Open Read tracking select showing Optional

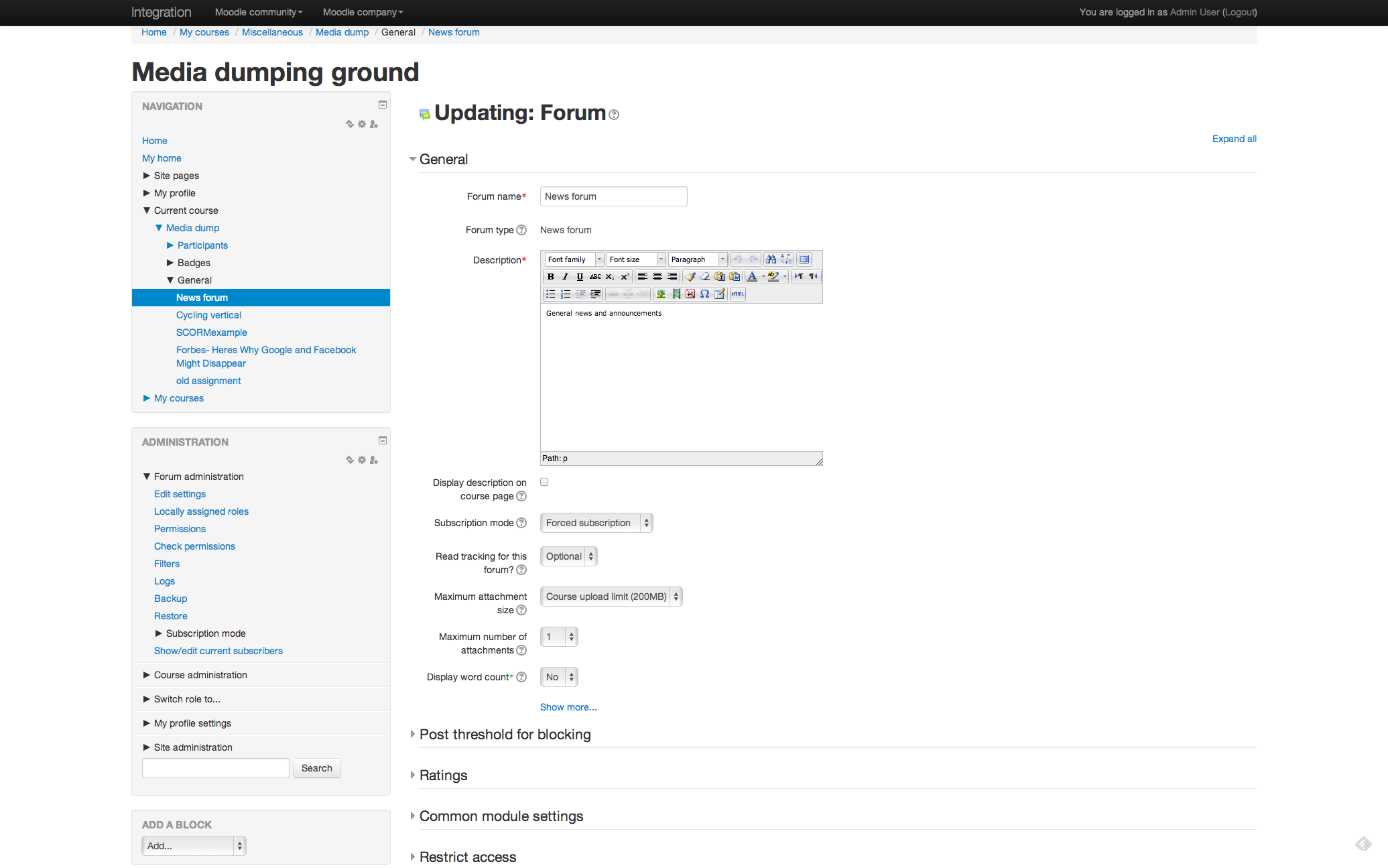coord(568,556)
